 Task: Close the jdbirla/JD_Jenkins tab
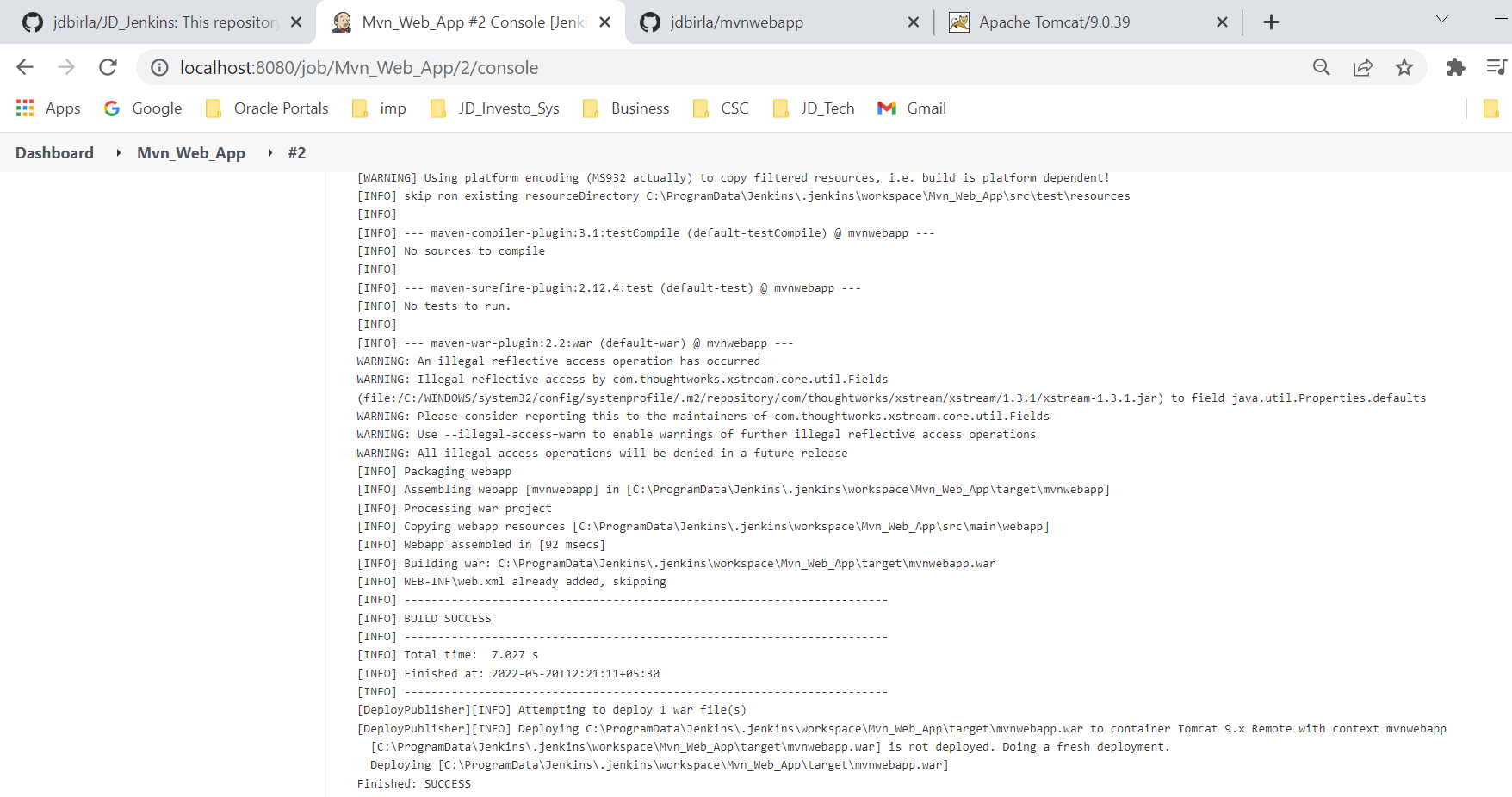296,22
